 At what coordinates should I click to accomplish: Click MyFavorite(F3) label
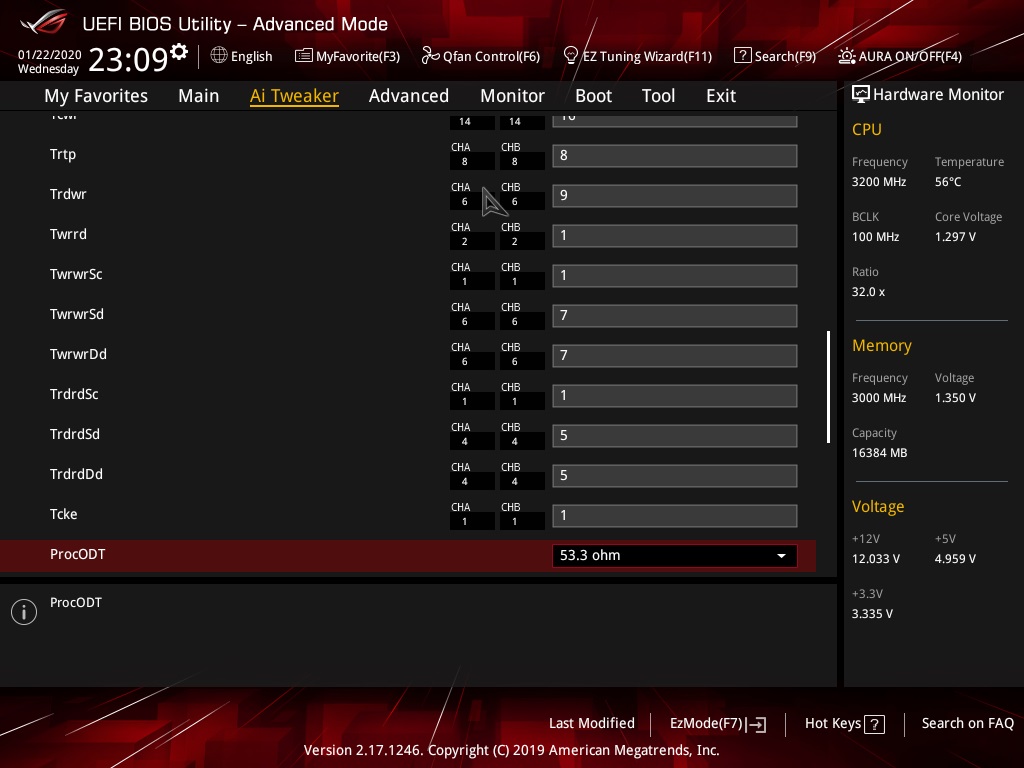coord(358,56)
